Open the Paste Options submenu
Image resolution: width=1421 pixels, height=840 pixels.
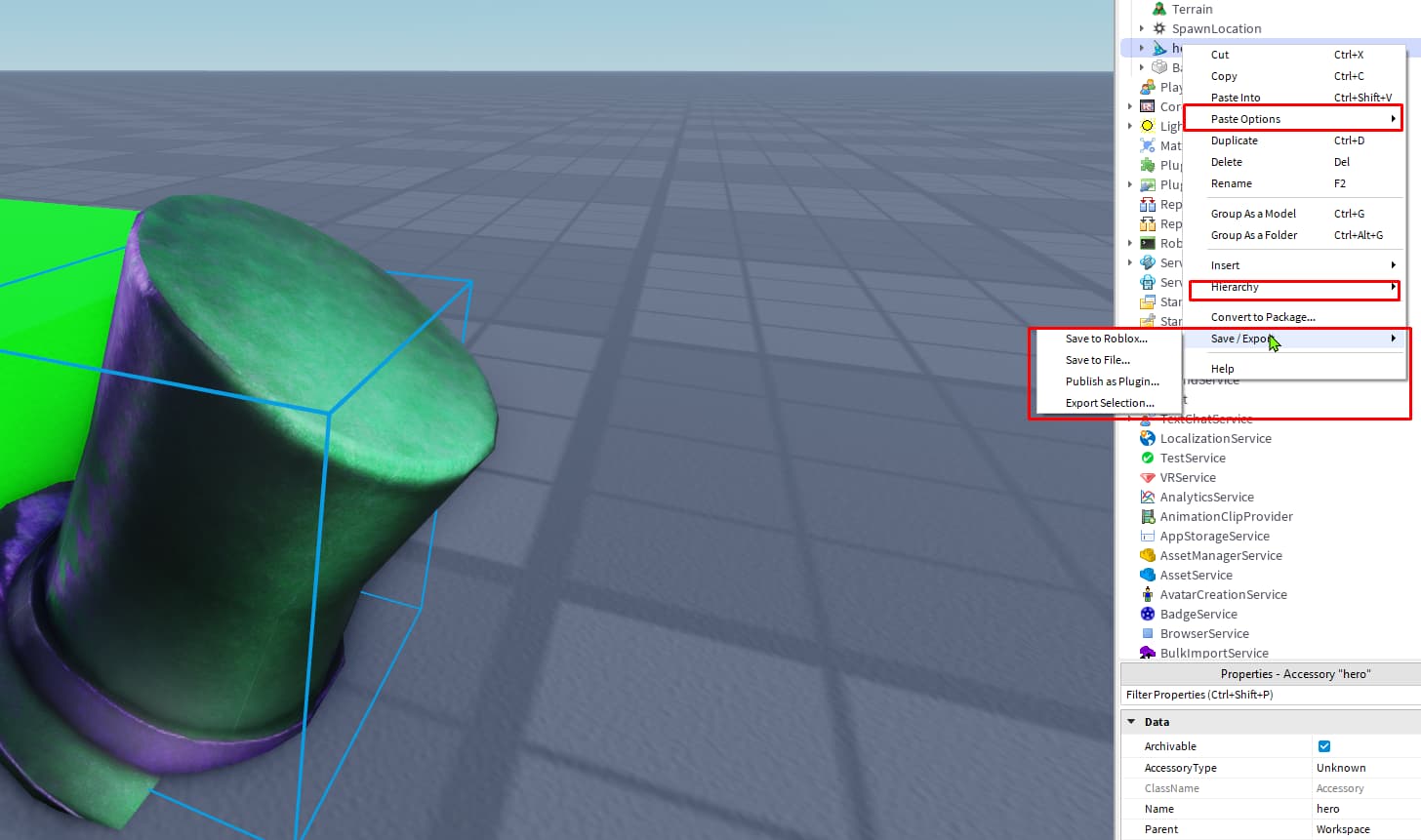(1294, 119)
